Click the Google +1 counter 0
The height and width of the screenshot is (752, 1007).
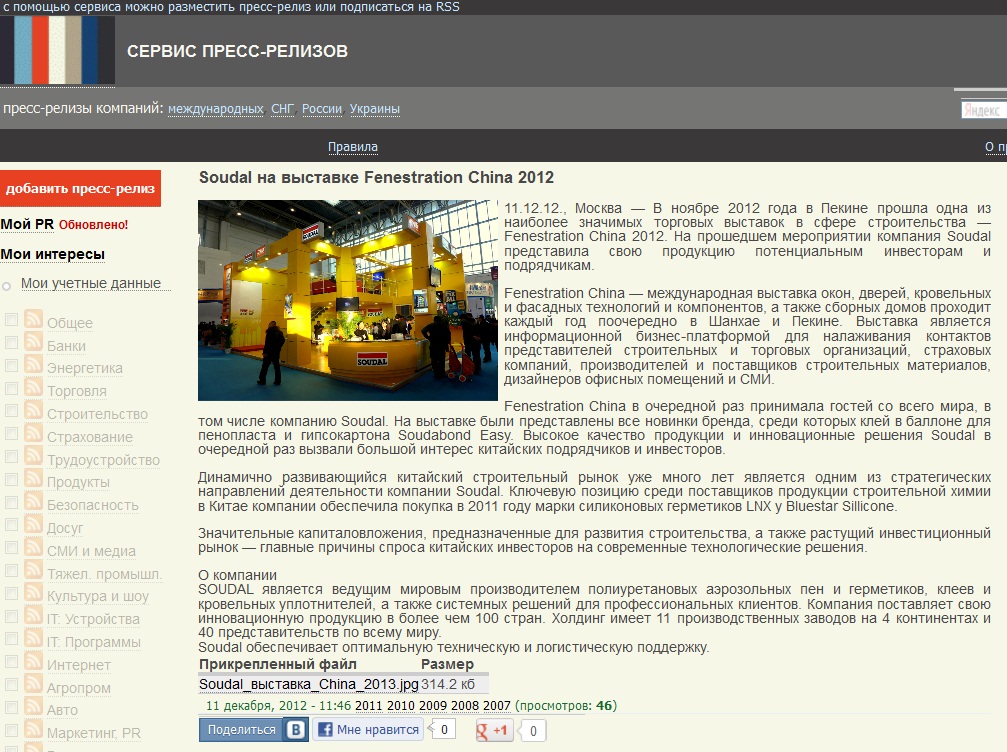coord(533,731)
